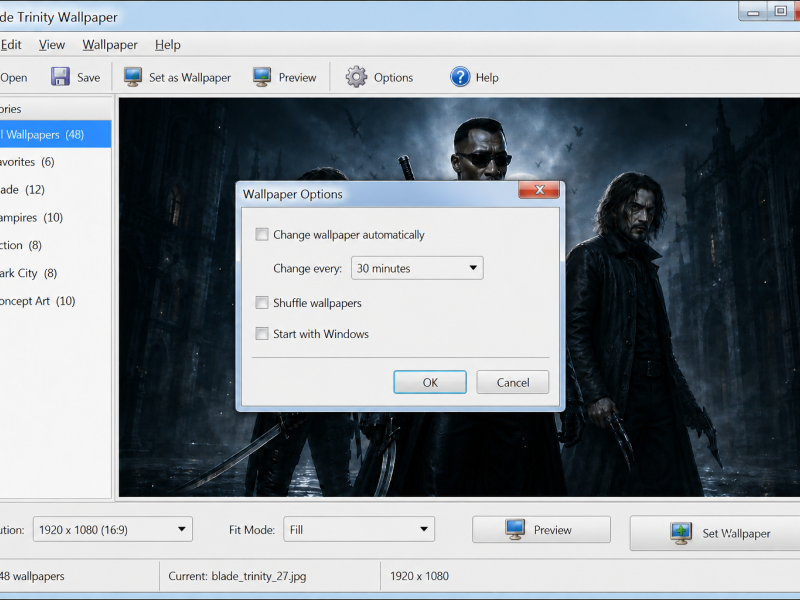Select the Favorites (6) category

(x=55, y=162)
